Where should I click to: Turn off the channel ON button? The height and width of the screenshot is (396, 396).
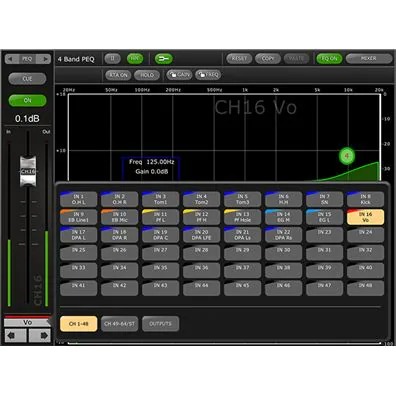[27, 100]
